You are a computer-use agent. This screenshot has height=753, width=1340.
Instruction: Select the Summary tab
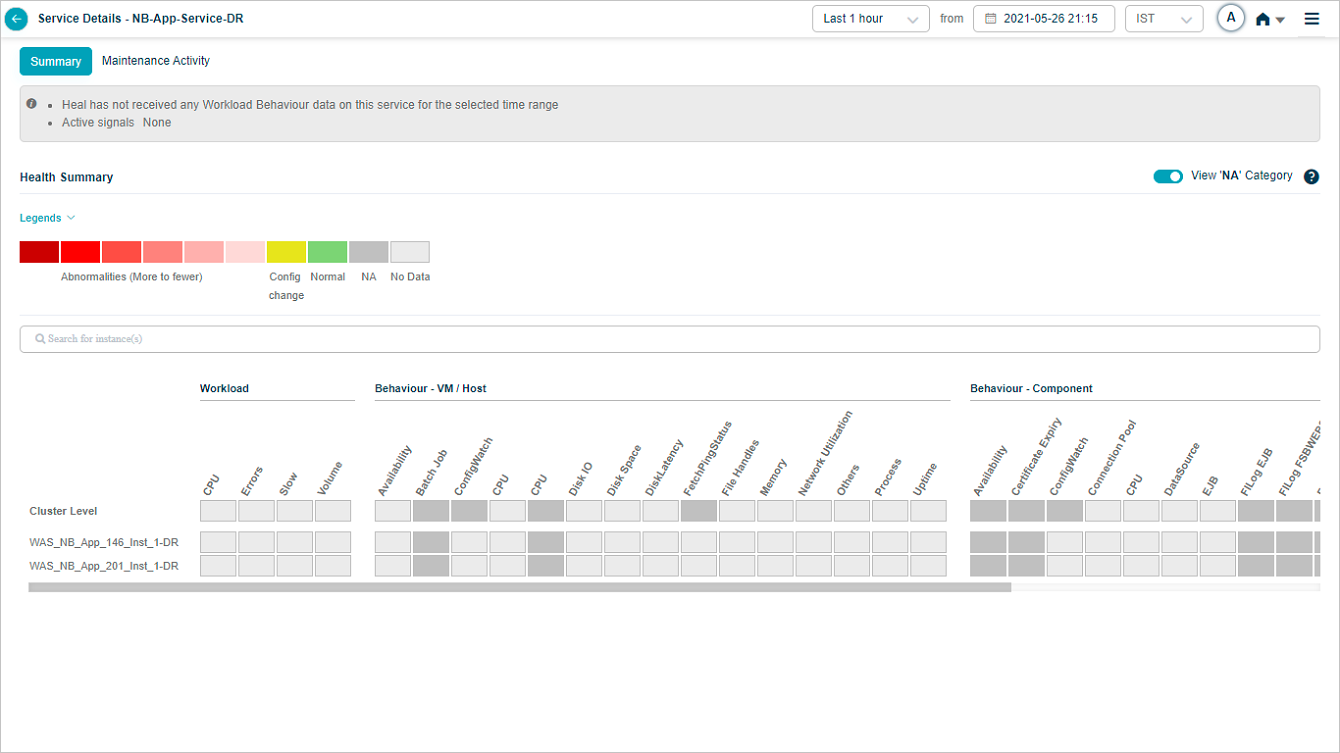(x=56, y=62)
